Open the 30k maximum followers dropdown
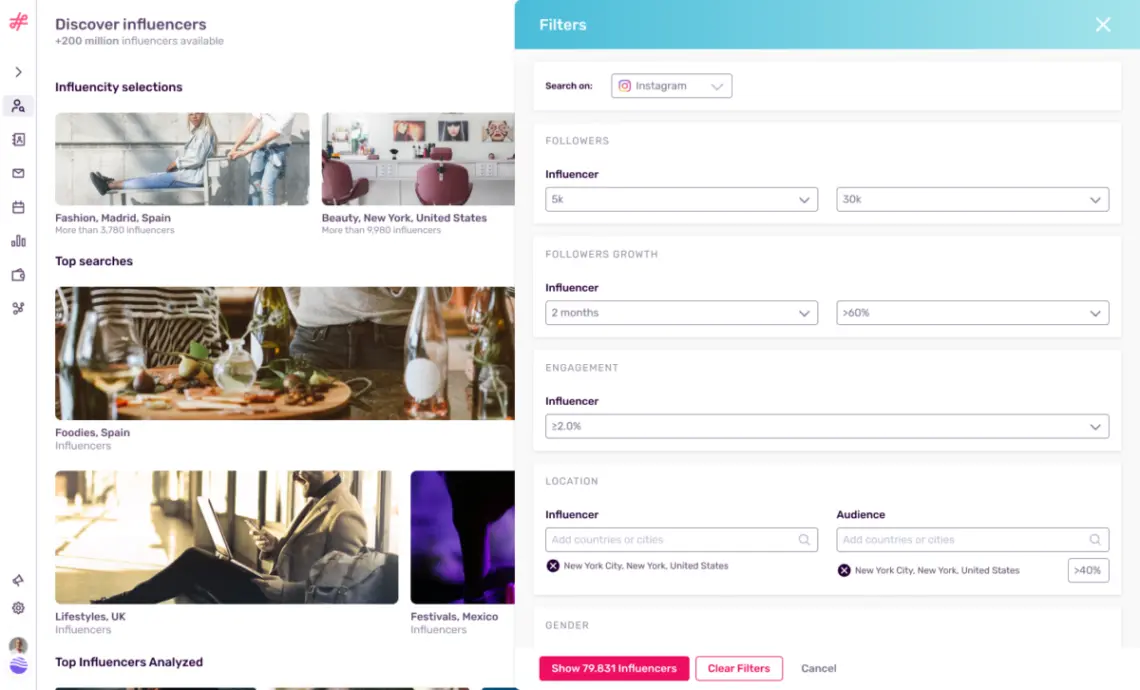The width and height of the screenshot is (1140, 690). [x=972, y=199]
